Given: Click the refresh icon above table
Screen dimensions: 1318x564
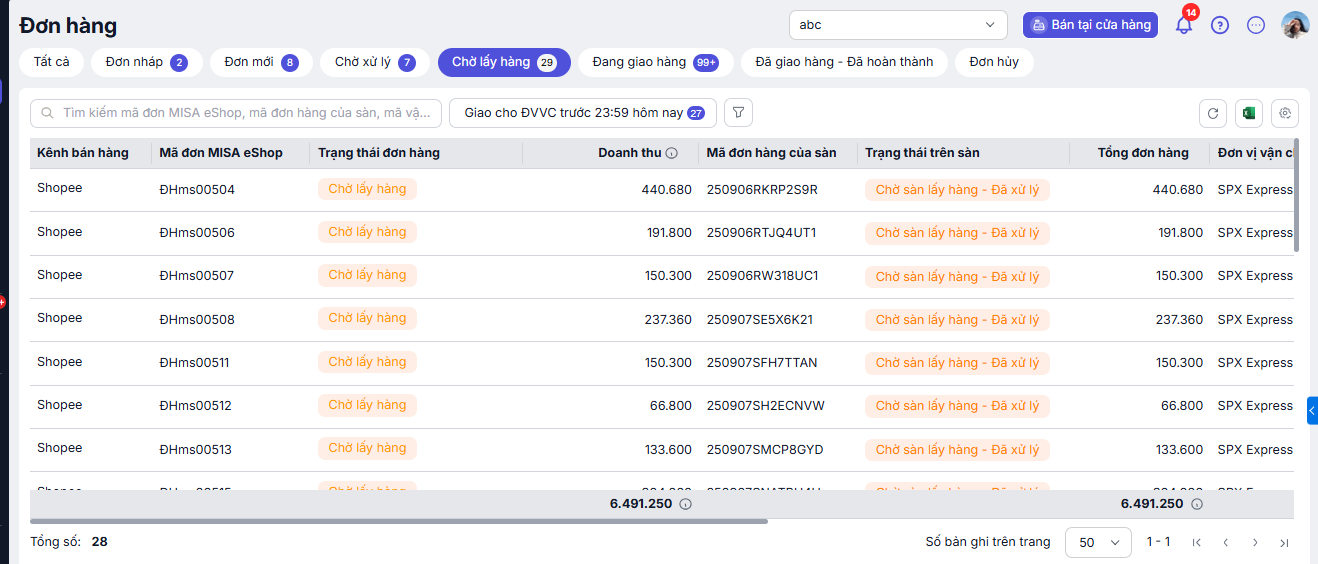Looking at the screenshot, I should pos(1213,113).
